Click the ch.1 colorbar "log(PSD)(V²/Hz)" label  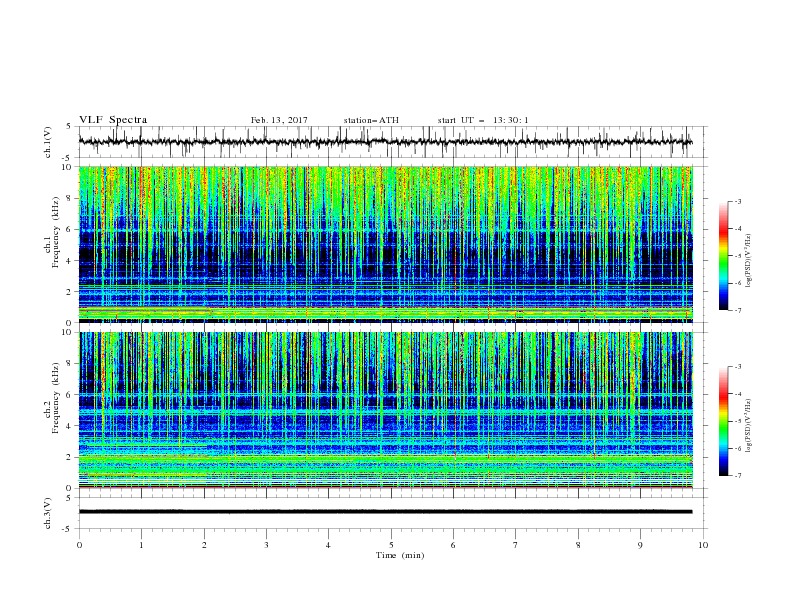click(748, 260)
